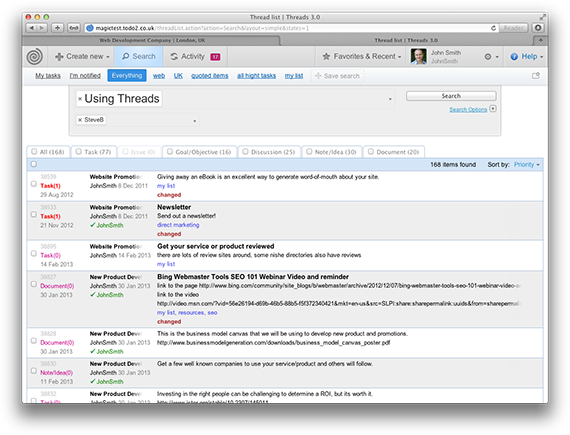Expand the Using Threads field dropdown
570x435 pixels.
pyautogui.click(x=390, y=99)
